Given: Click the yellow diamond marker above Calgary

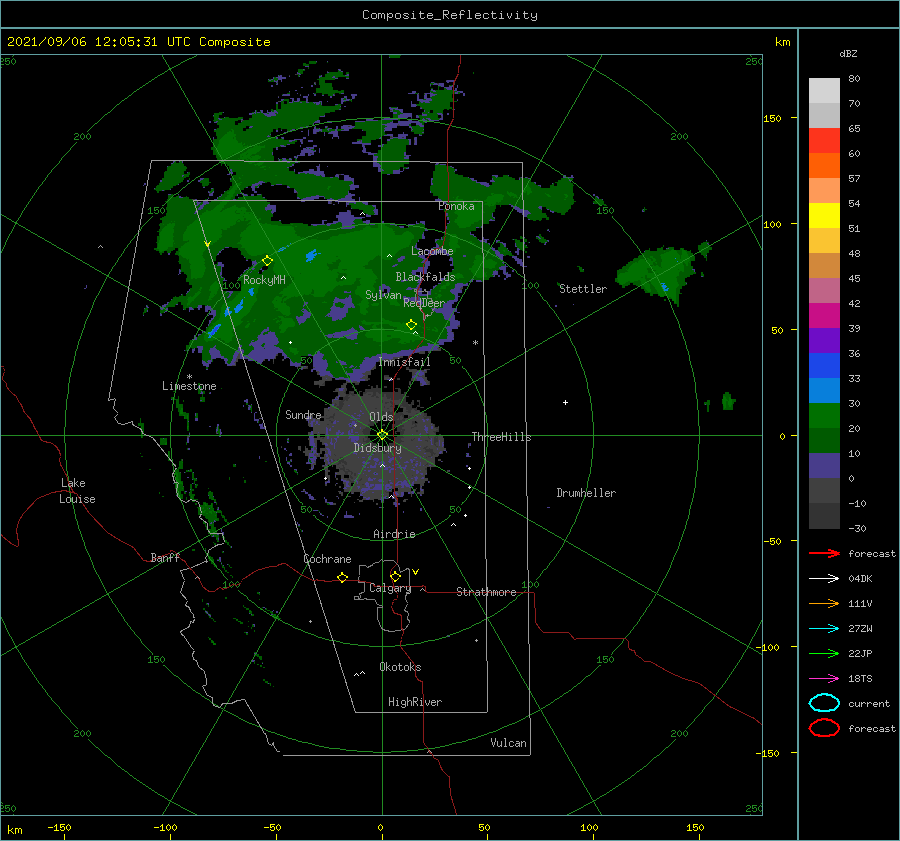Looking at the screenshot, I should click(395, 576).
